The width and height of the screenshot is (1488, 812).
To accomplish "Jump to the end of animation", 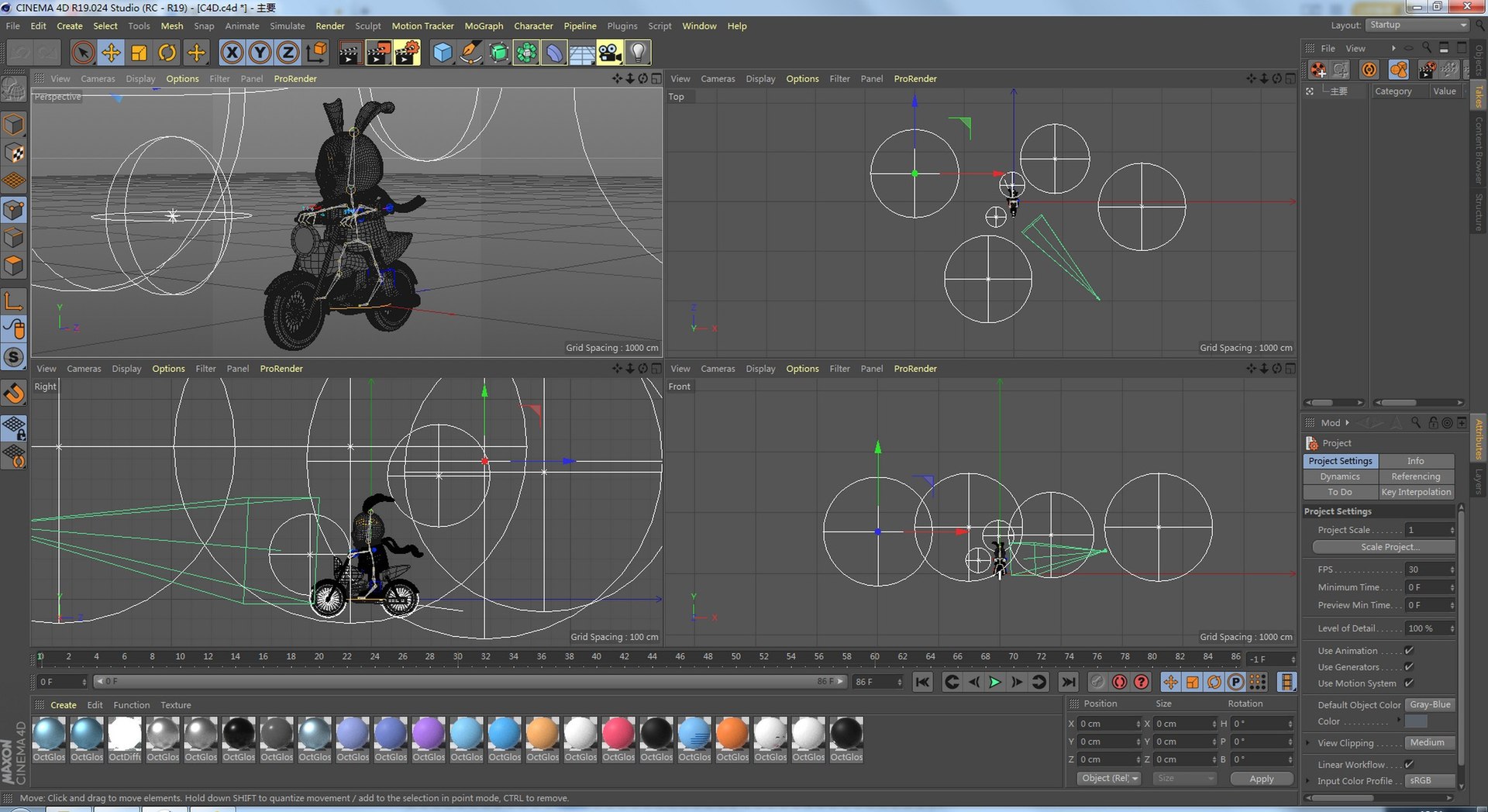I will pos(1068,682).
